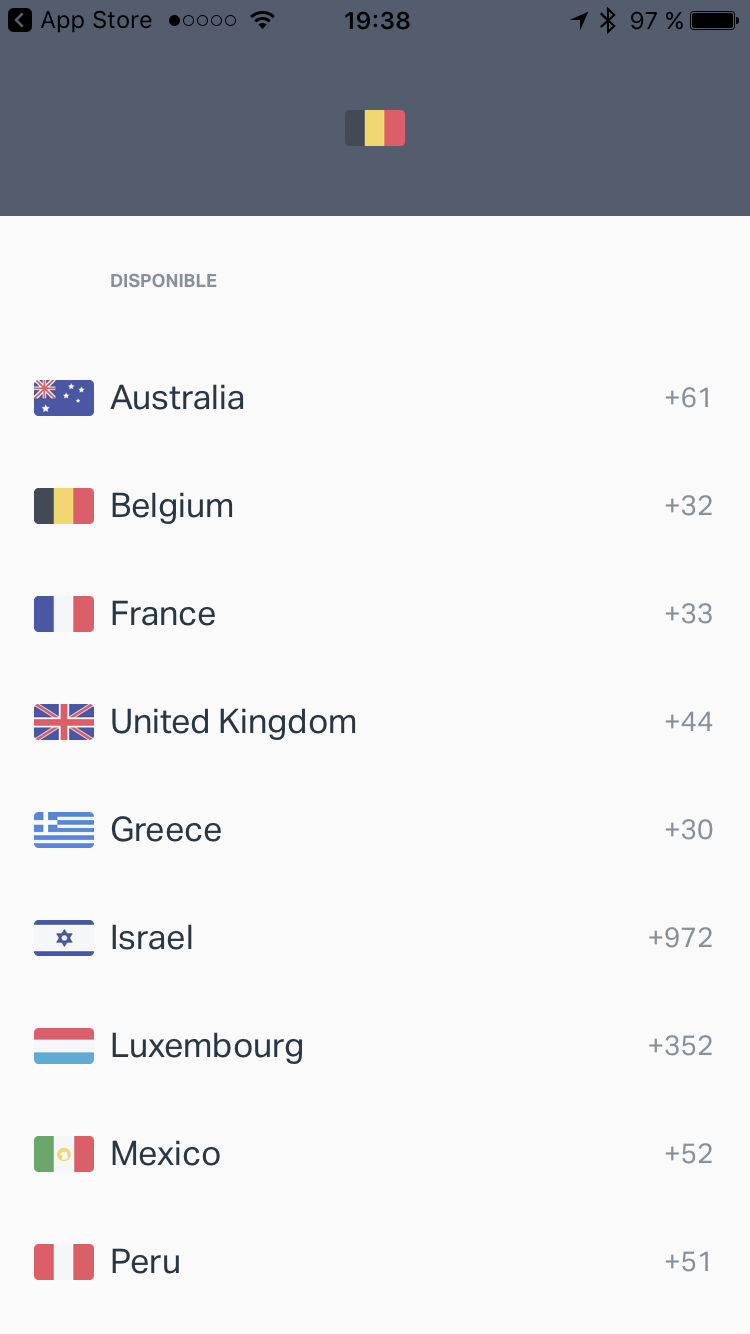Go back to the App Store
Screen dimensions: 750x1334
pyautogui.click(x=80, y=20)
